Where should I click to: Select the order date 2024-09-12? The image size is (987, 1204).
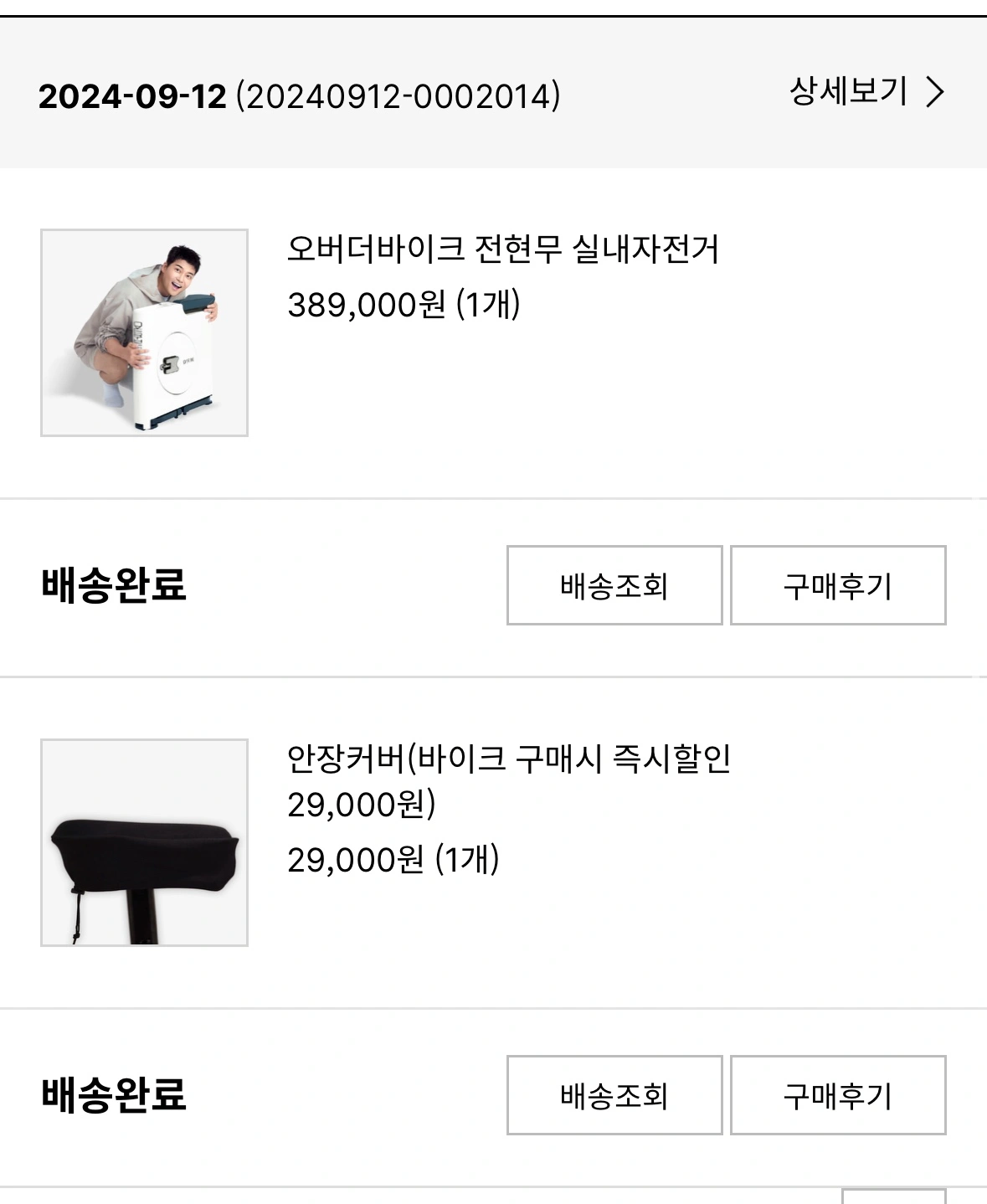point(132,96)
